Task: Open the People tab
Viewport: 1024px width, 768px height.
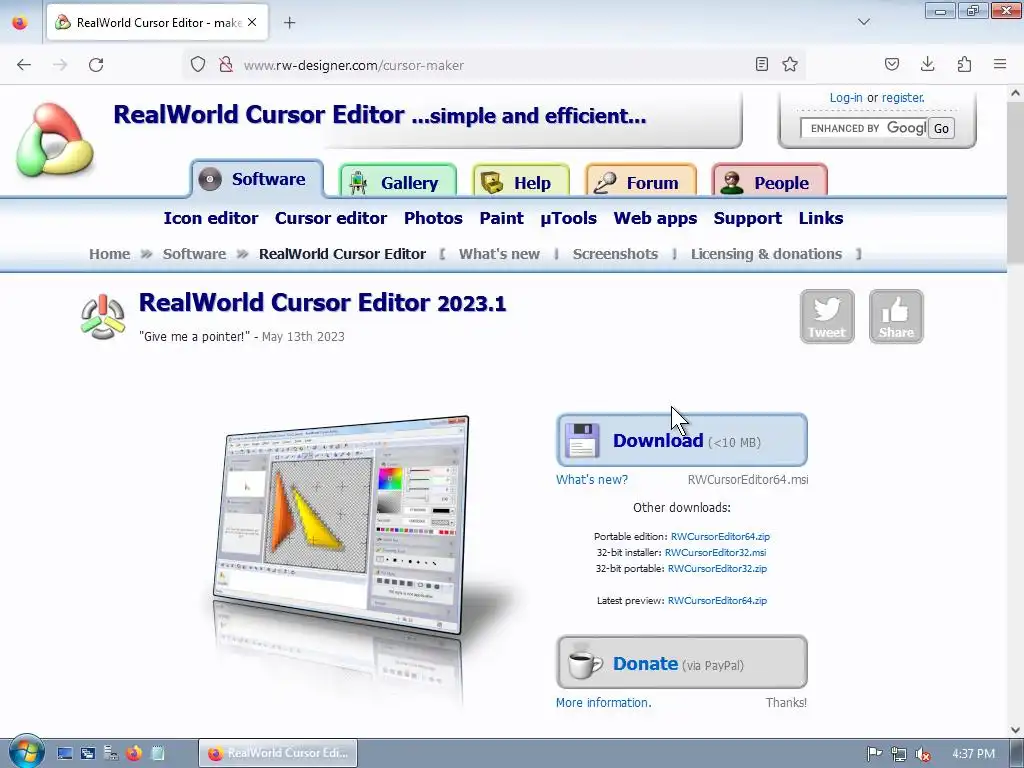Action: [x=769, y=182]
